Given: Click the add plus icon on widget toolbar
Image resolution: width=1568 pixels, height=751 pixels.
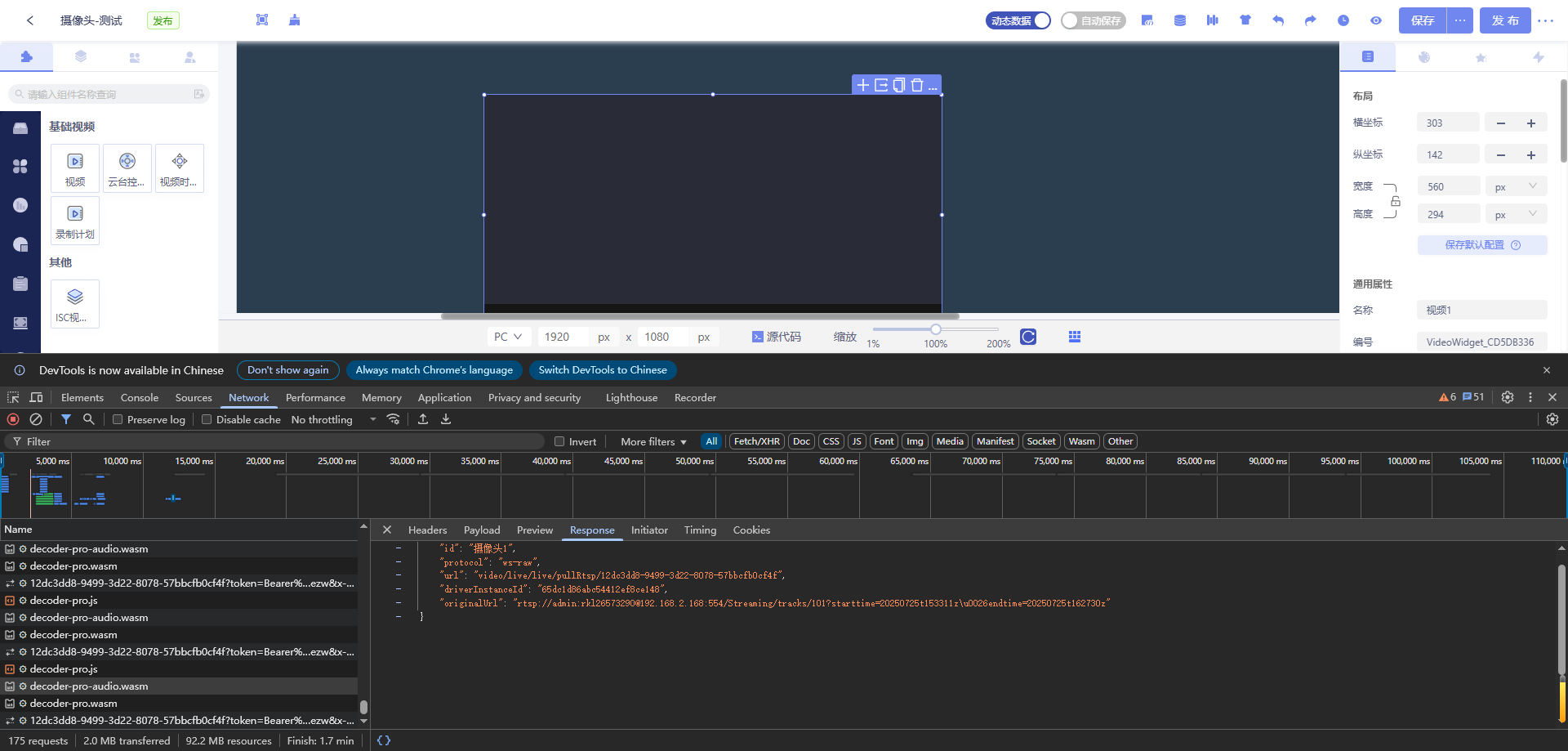Looking at the screenshot, I should (863, 85).
